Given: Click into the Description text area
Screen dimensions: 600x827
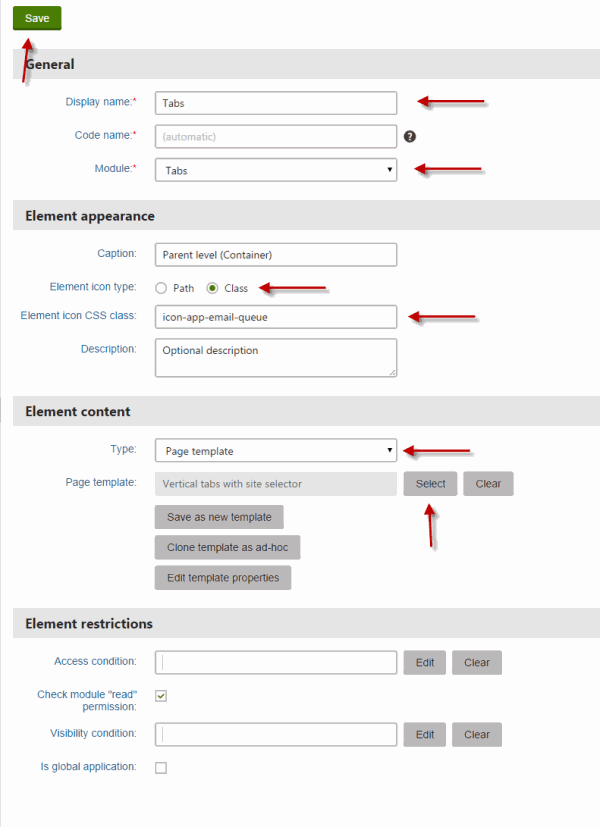Looking at the screenshot, I should pyautogui.click(x=276, y=358).
